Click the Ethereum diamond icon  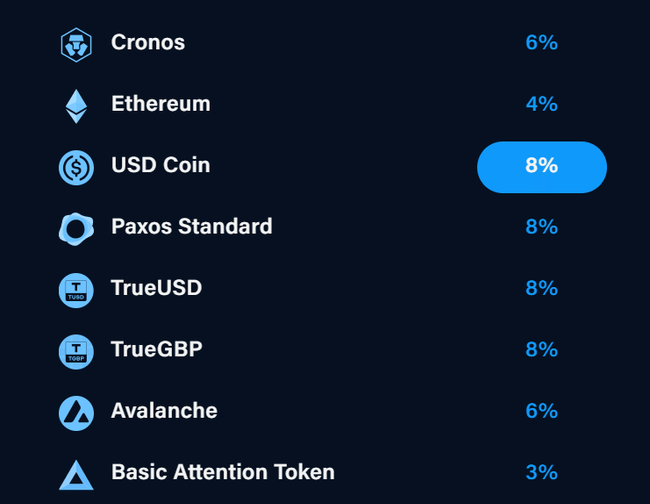coord(76,105)
